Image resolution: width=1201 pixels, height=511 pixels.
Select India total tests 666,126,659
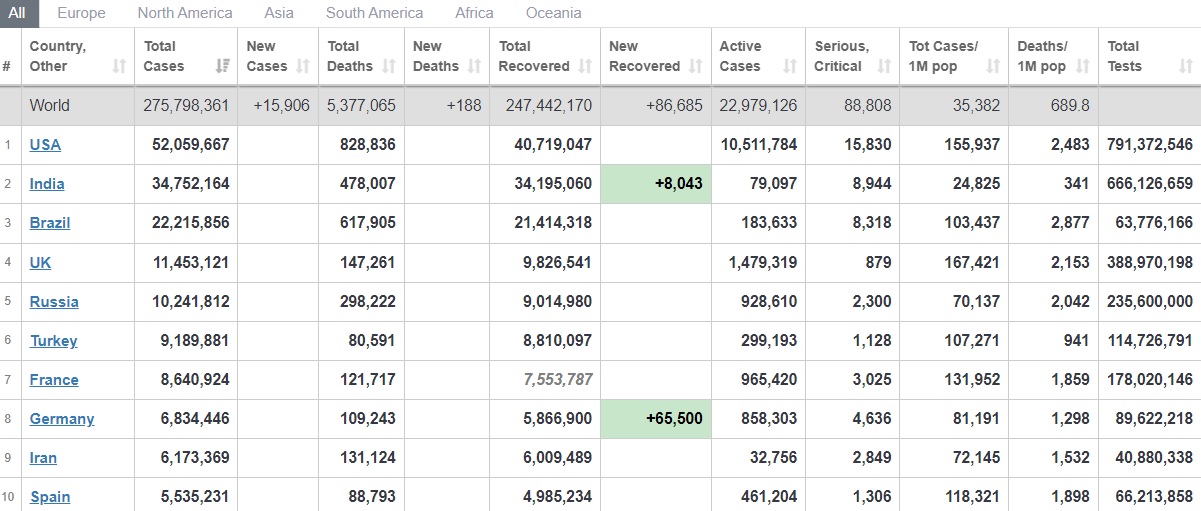[1150, 184]
